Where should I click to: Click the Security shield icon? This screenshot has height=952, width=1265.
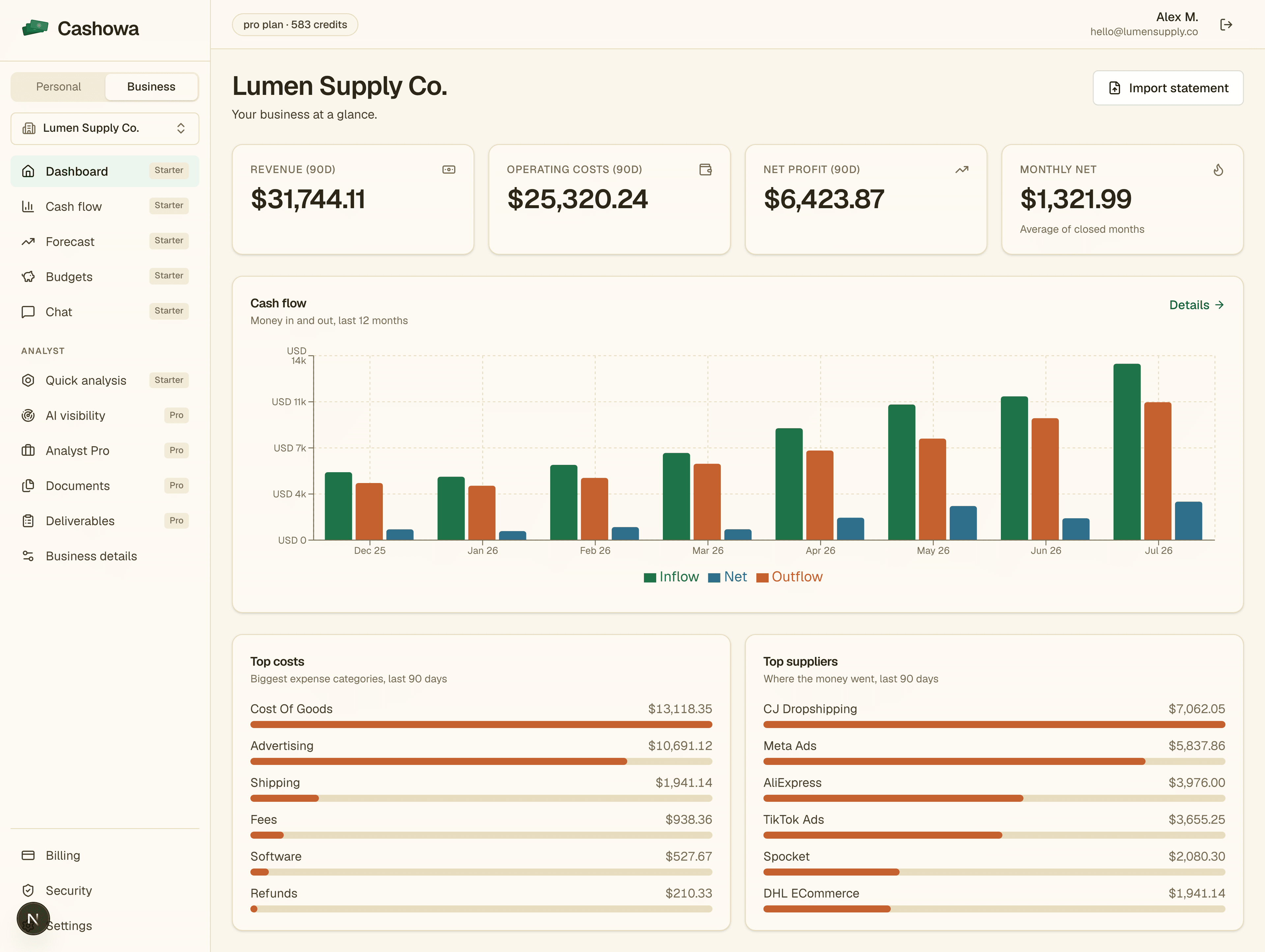pos(28,890)
